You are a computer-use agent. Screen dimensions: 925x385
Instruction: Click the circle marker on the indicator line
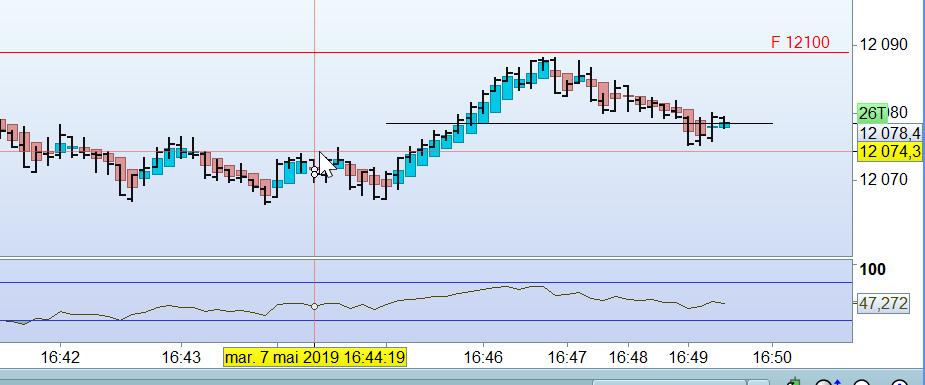(314, 306)
